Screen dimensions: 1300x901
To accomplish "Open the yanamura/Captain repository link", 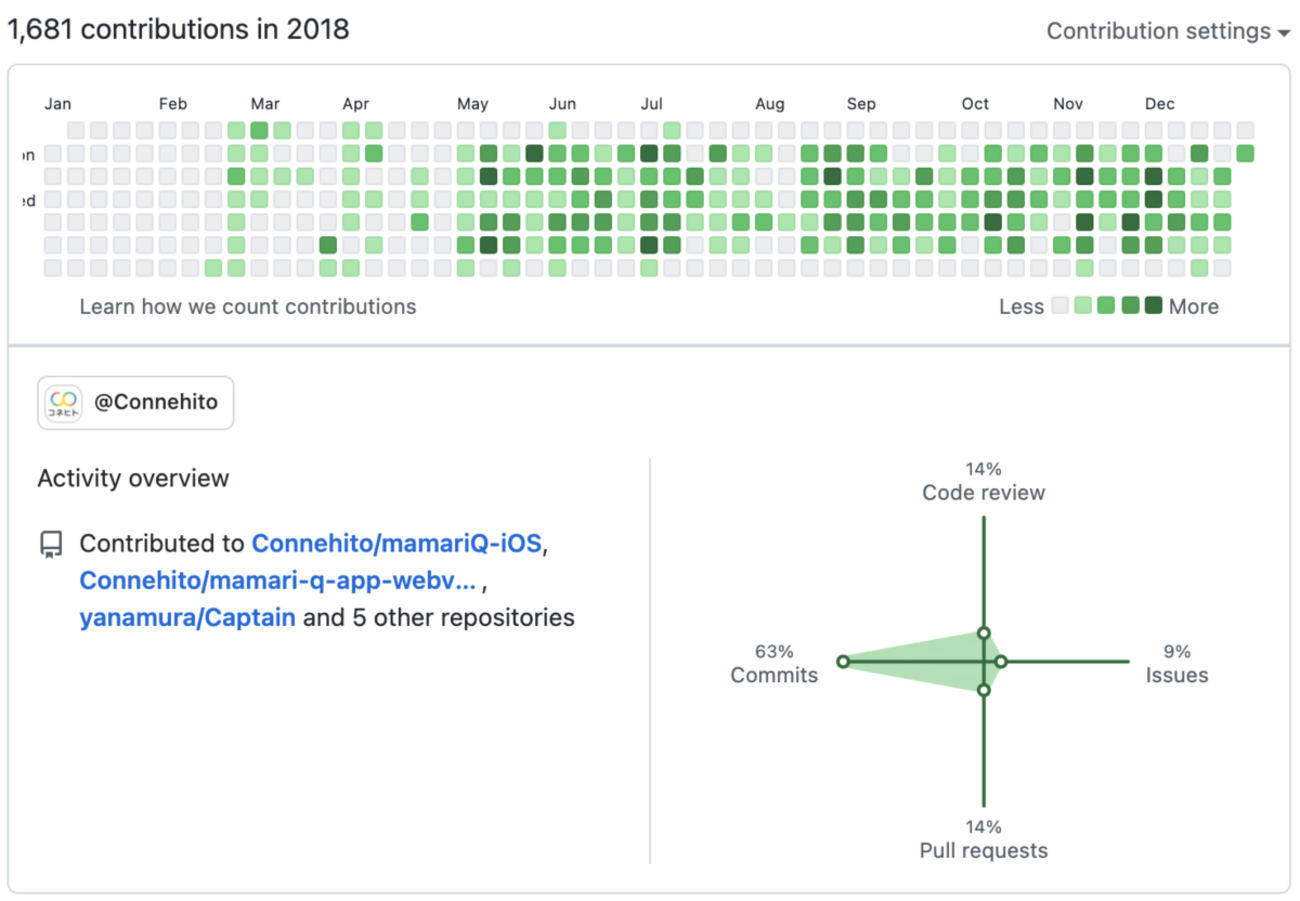I will point(187,618).
